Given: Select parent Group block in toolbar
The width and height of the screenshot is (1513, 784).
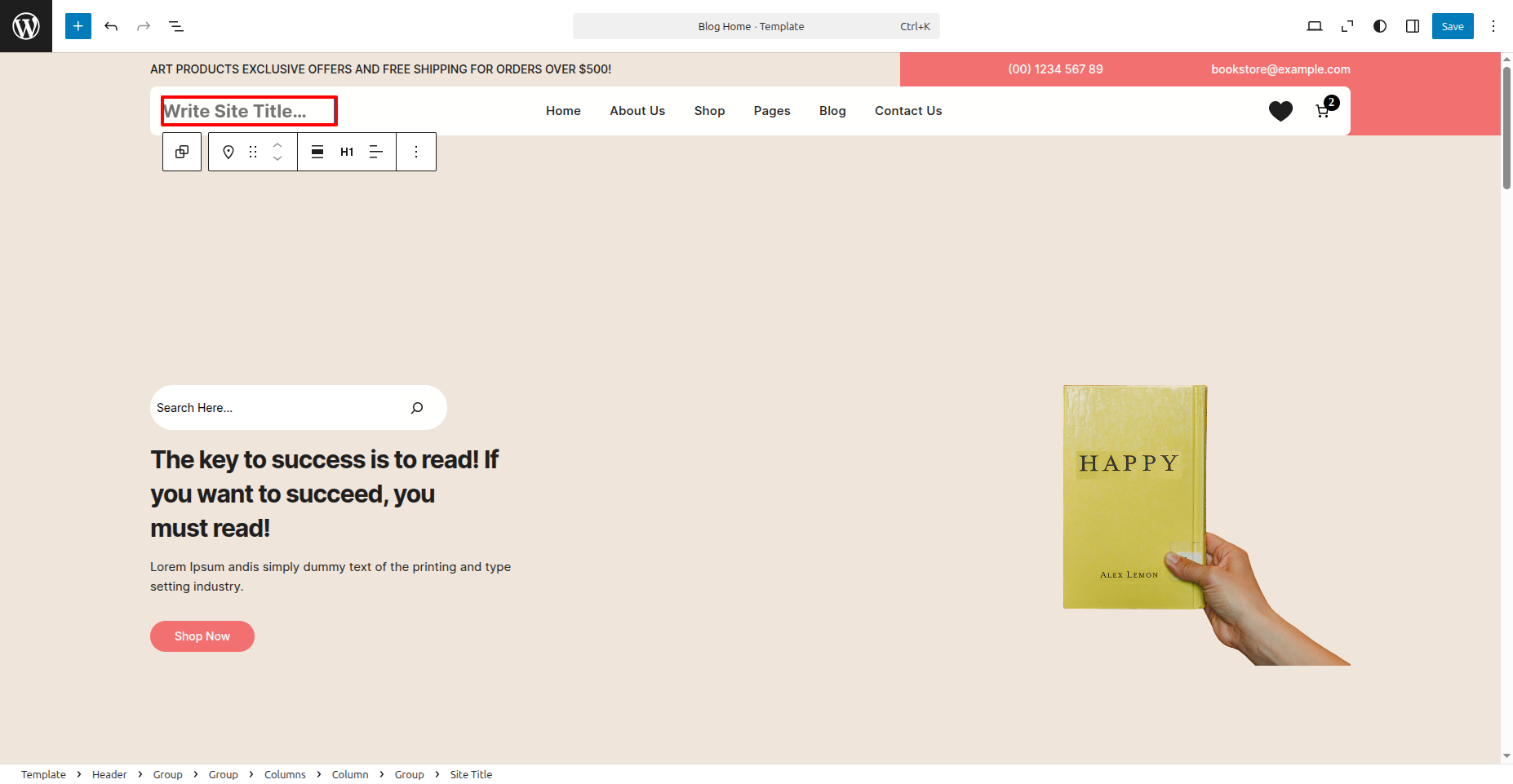Looking at the screenshot, I should pyautogui.click(x=182, y=152).
